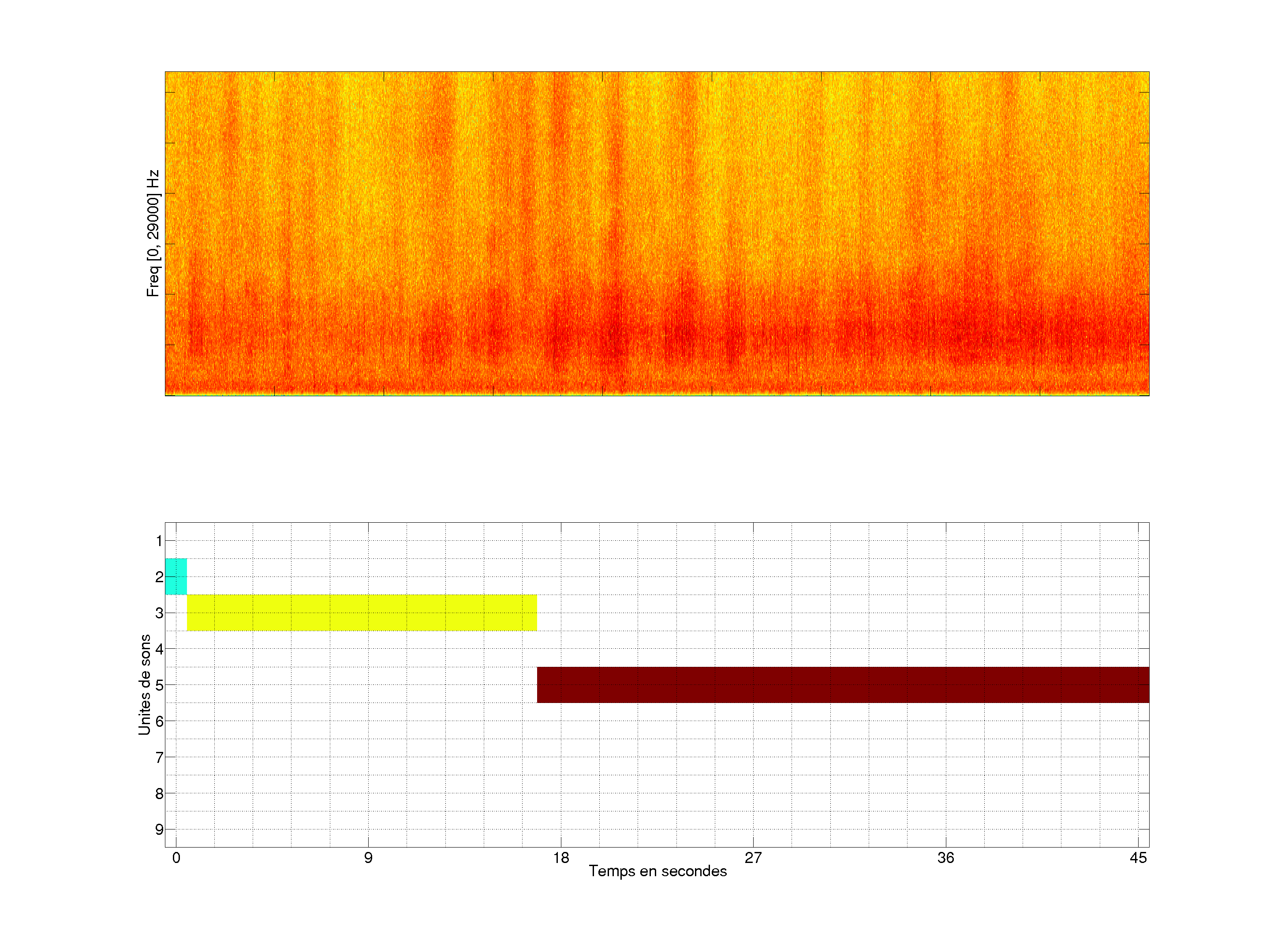The height and width of the screenshot is (952, 1270).
Task: Click the 'Temps en secondes' axis label
Action: pos(657,871)
